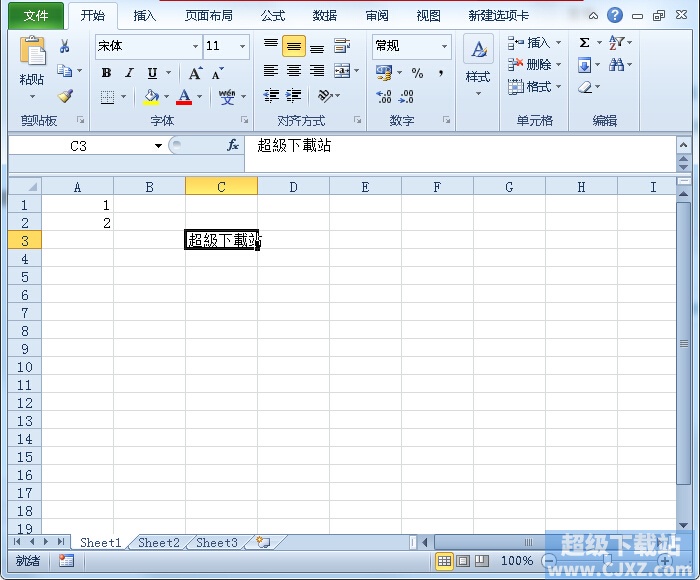Open underline style dropdown arrow

pos(168,73)
